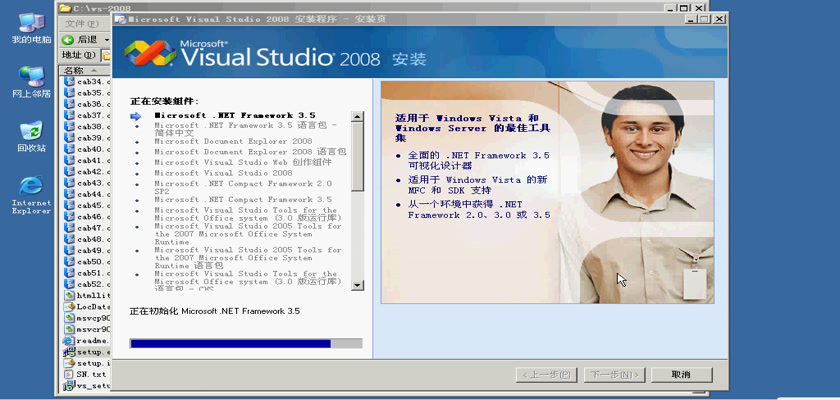Select cab39 file icon in Explorer
This screenshot has height=400, width=840.
70,138
